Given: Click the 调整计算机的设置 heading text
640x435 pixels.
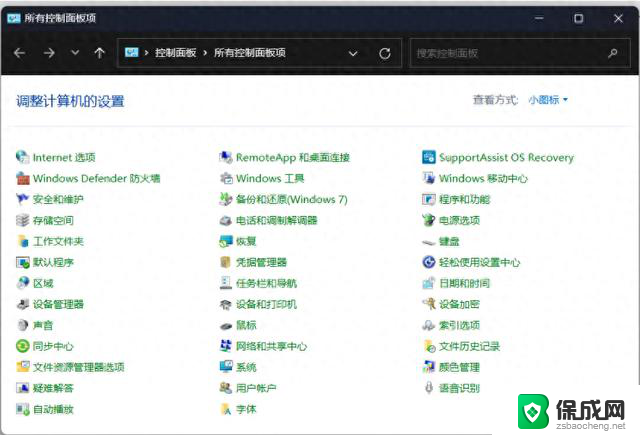Looking at the screenshot, I should (70, 101).
